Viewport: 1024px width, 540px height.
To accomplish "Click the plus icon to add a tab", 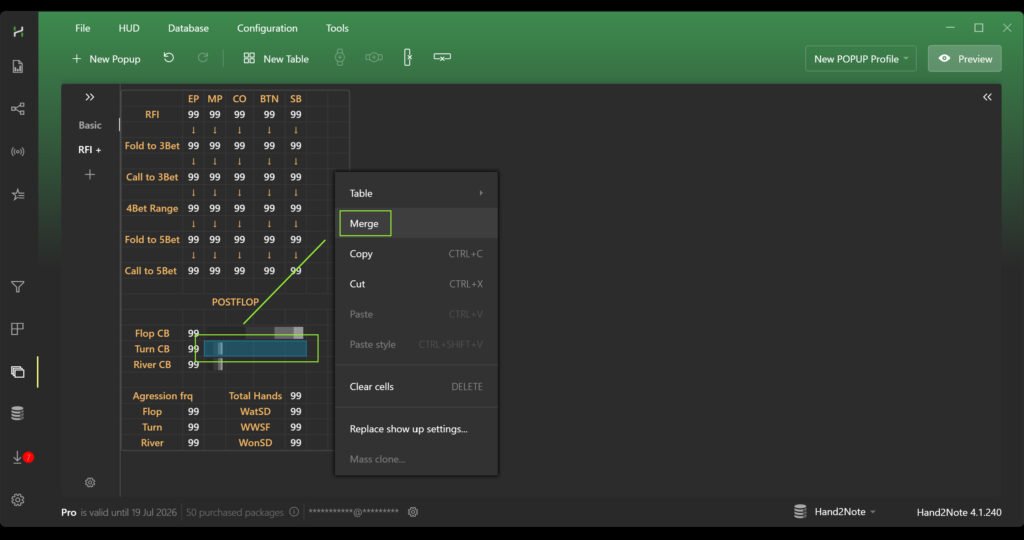I will (x=90, y=175).
